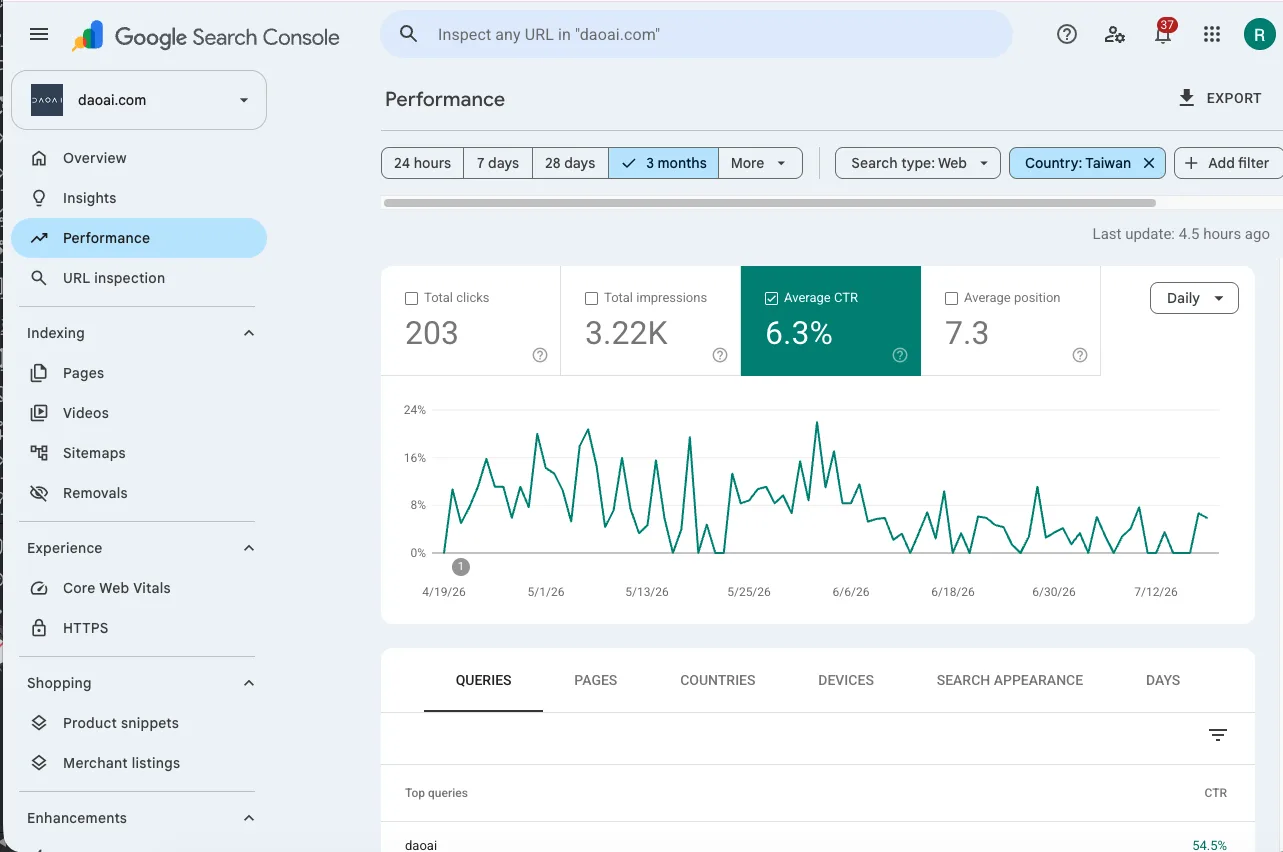The image size is (1283, 852).
Task: Switch to the COUNTRIES tab
Action: click(x=718, y=680)
